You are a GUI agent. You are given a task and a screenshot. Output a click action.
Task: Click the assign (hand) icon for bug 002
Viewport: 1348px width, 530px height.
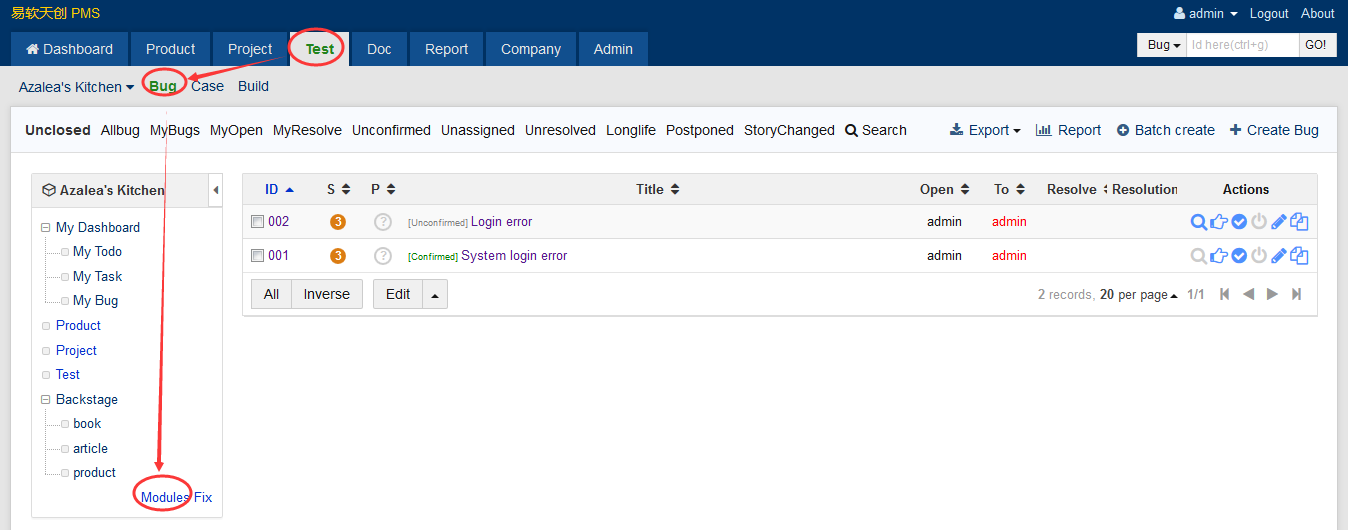coord(1219,222)
